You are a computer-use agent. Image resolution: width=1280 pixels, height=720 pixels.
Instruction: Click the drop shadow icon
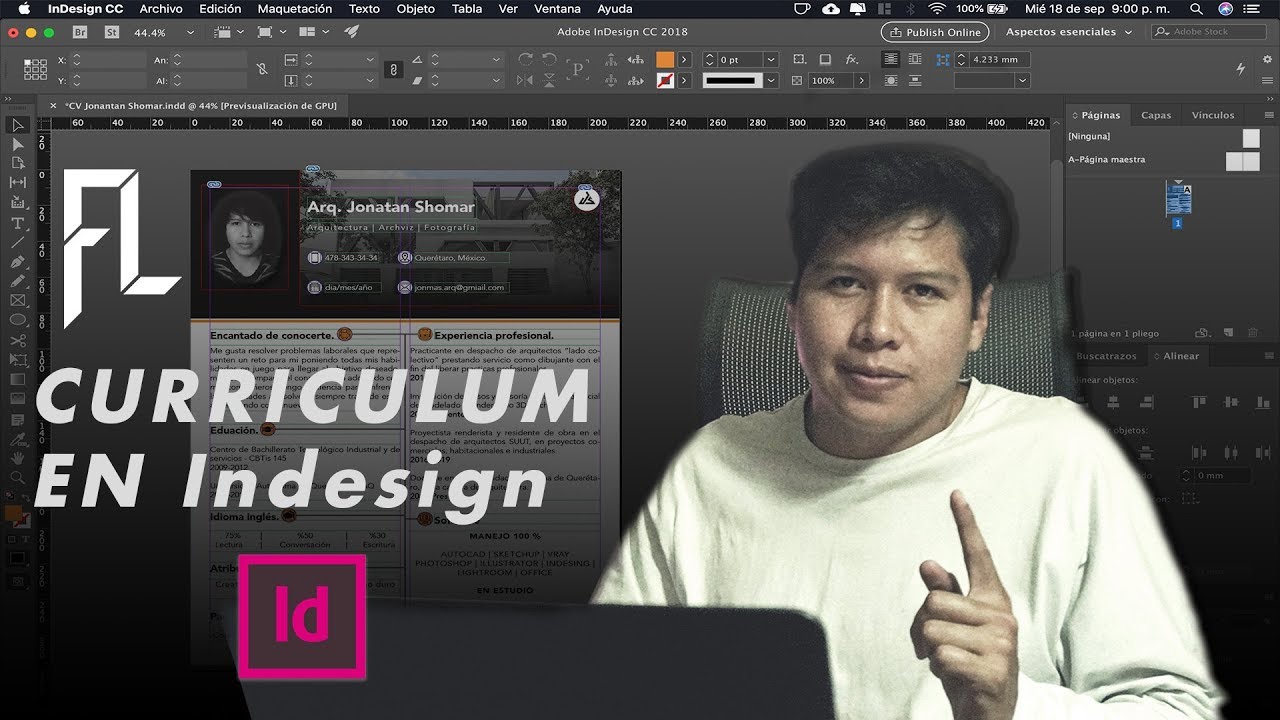tap(825, 60)
